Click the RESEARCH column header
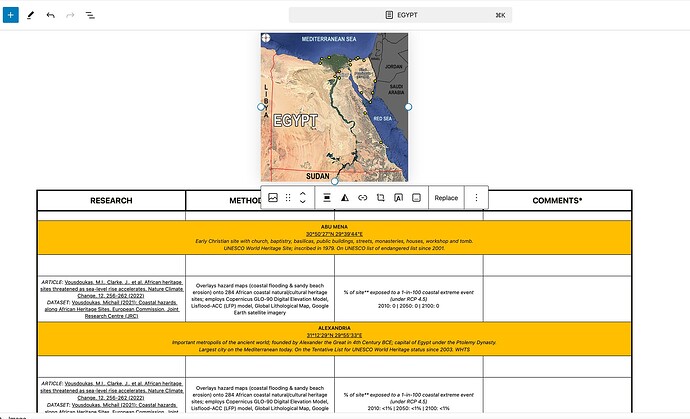 [x=111, y=201]
